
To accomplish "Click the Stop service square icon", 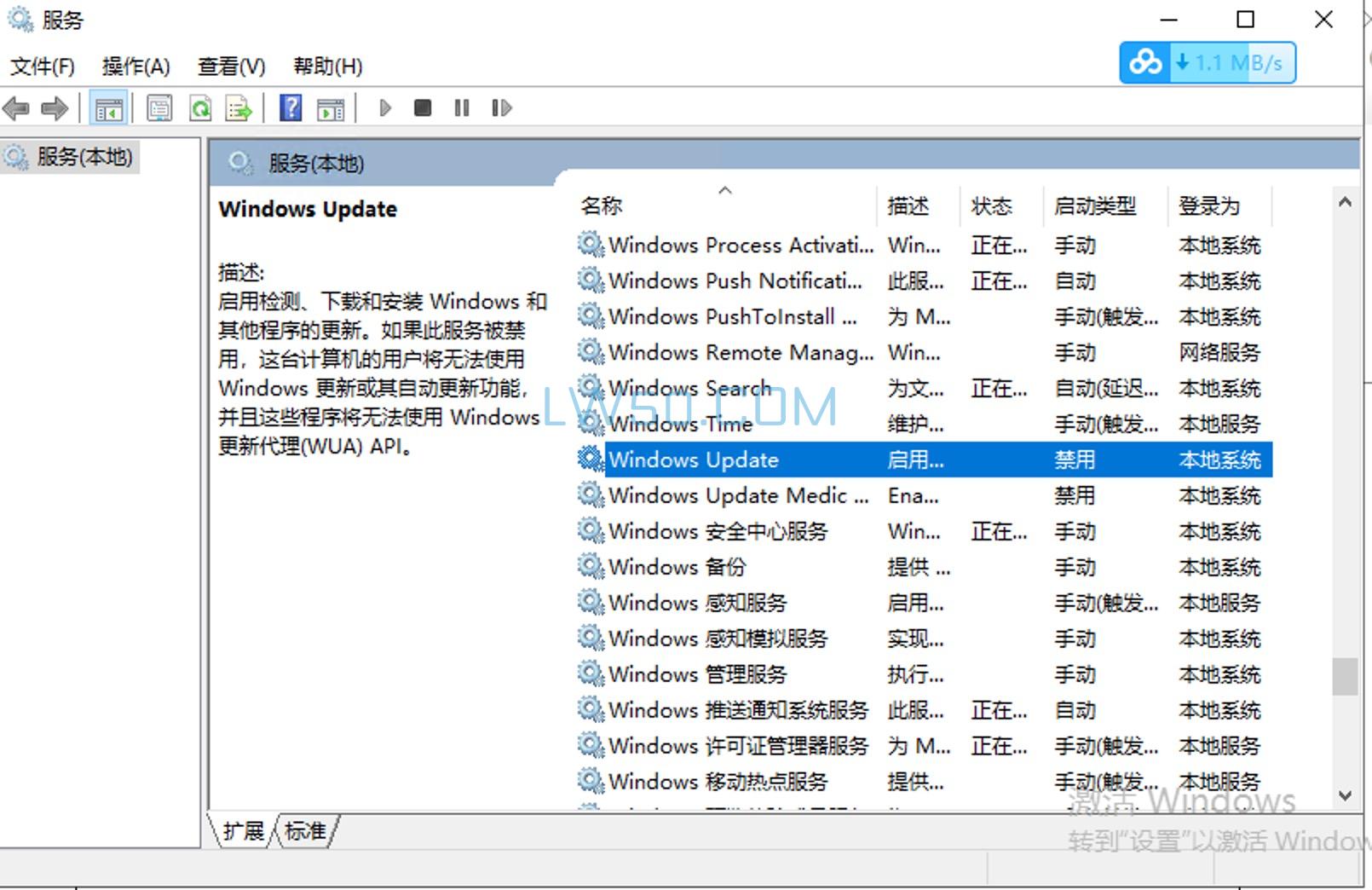I will (x=423, y=108).
